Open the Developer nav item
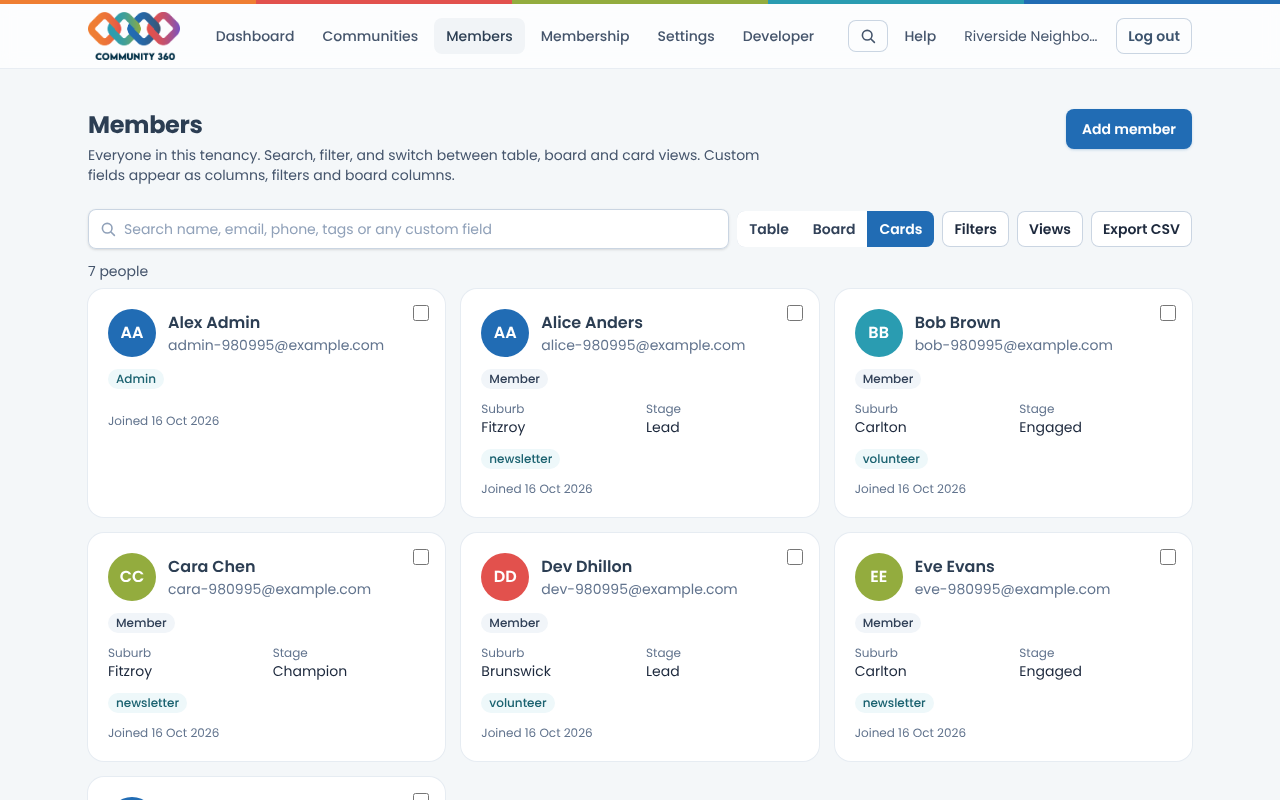Screen dimensions: 1280x800 coord(778,36)
